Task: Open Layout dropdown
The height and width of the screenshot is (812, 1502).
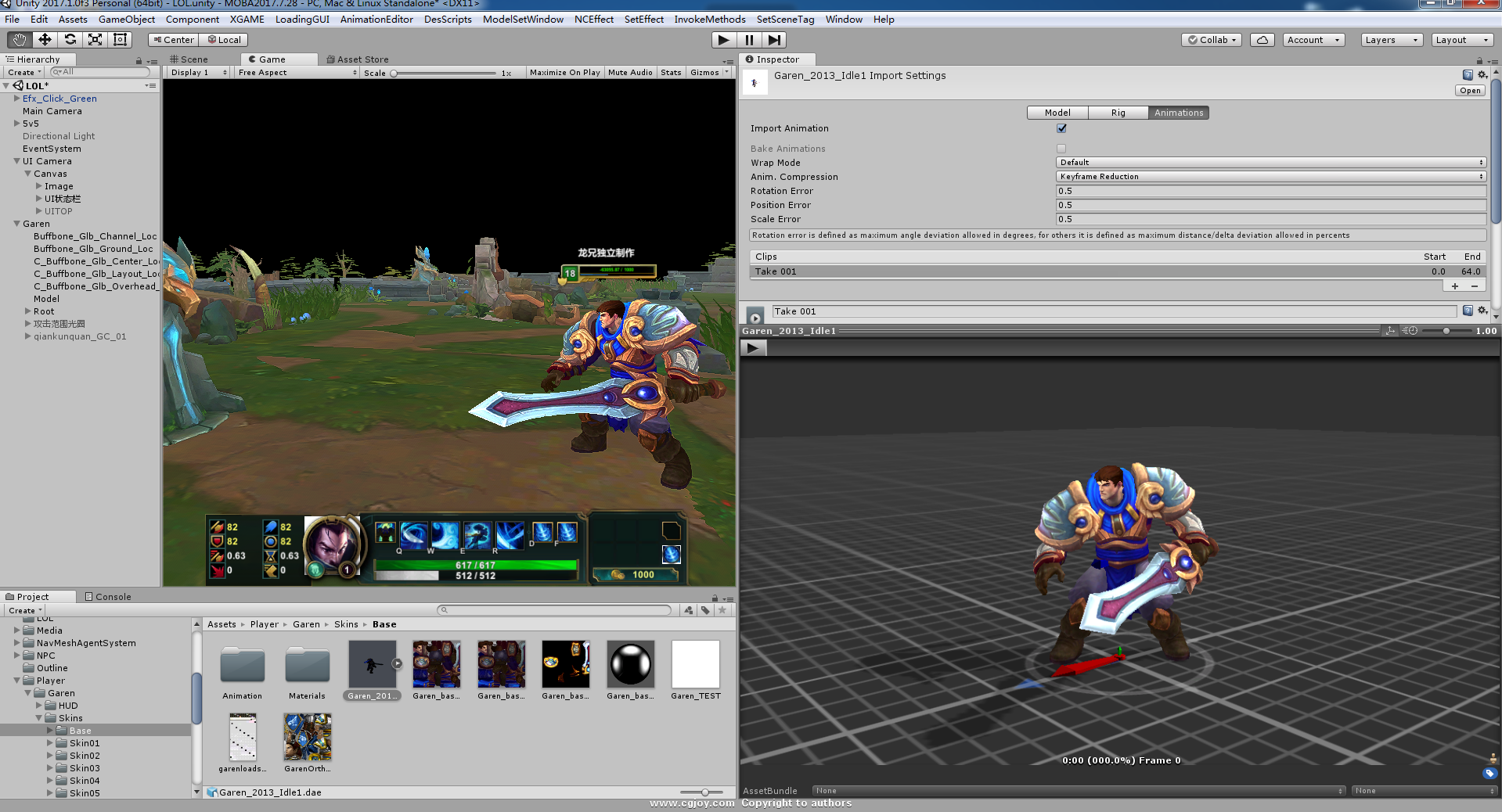Action: [1462, 40]
